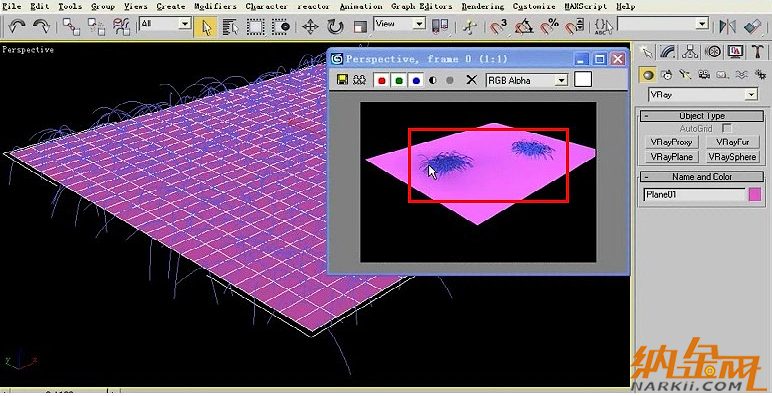This screenshot has width=772, height=396.
Task: Toggle the Spinner Snap magnet
Action: [x=574, y=26]
